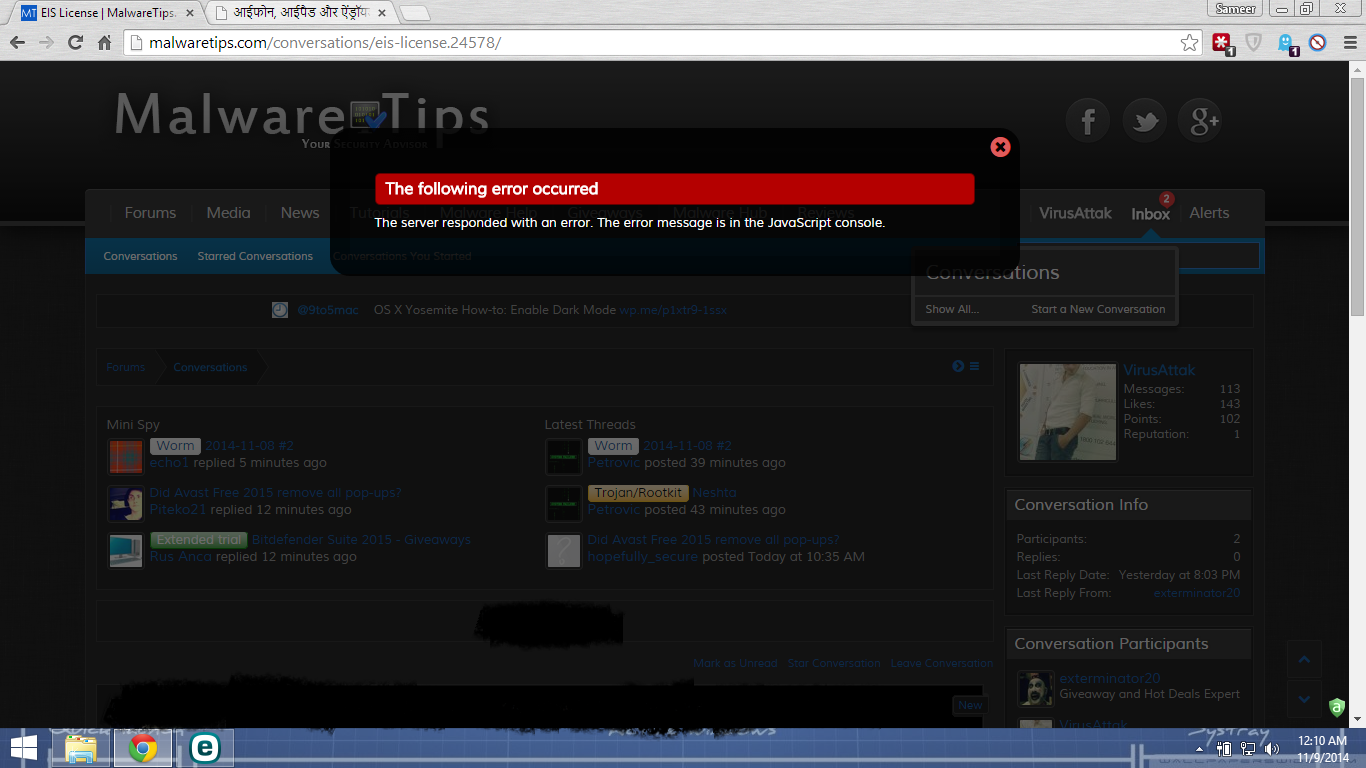Open exterminator20's avatar in Conversation Participants
This screenshot has width=1366, height=768.
[1036, 688]
